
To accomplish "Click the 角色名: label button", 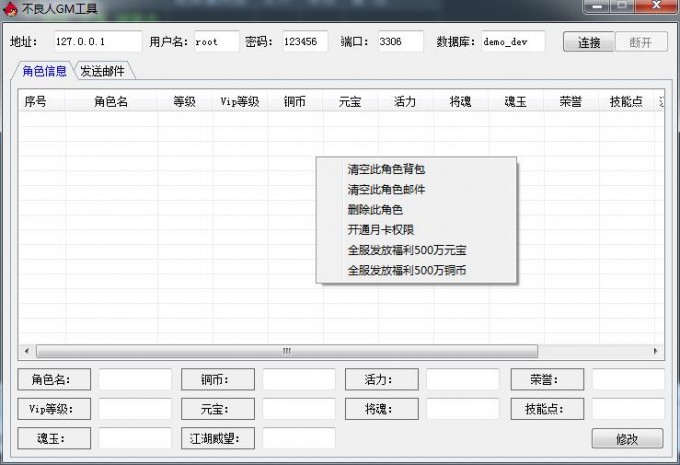I will (x=54, y=380).
